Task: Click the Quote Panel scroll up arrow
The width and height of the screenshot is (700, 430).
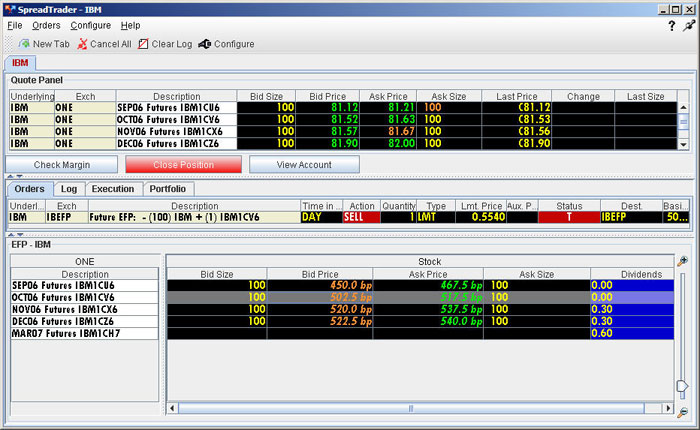Action: pos(683,108)
